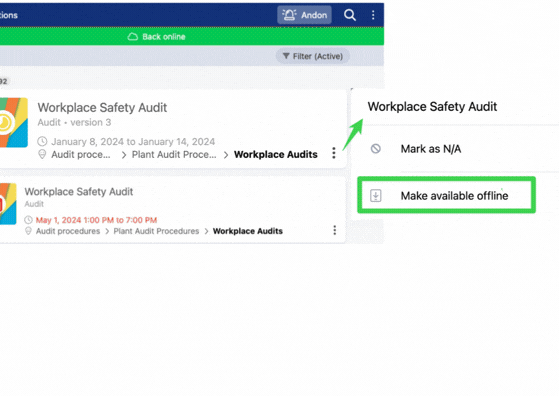The height and width of the screenshot is (396, 559).
Task: Open the search magnifier icon
Action: coord(350,15)
